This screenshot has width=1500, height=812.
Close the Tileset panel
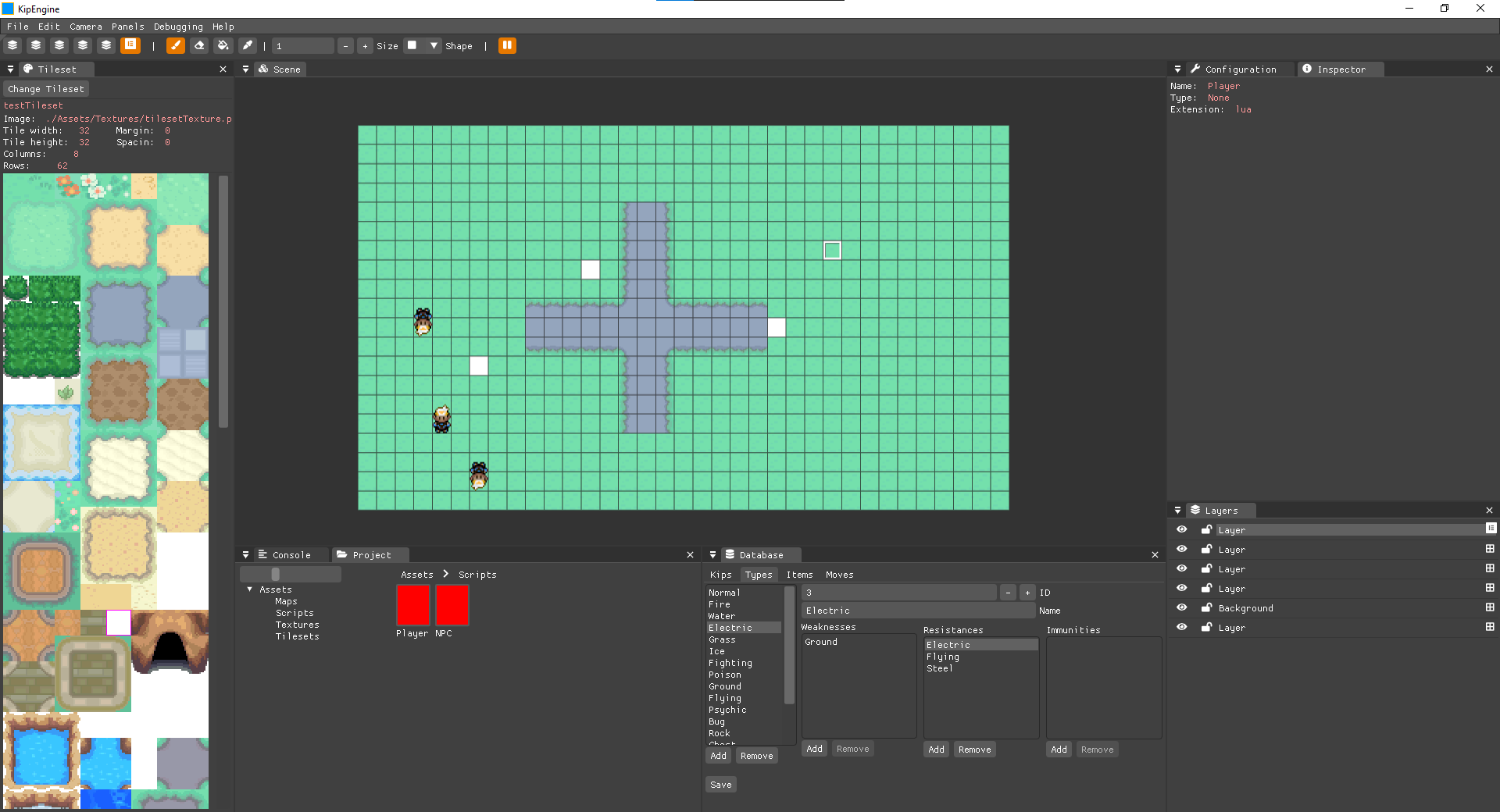(x=223, y=69)
